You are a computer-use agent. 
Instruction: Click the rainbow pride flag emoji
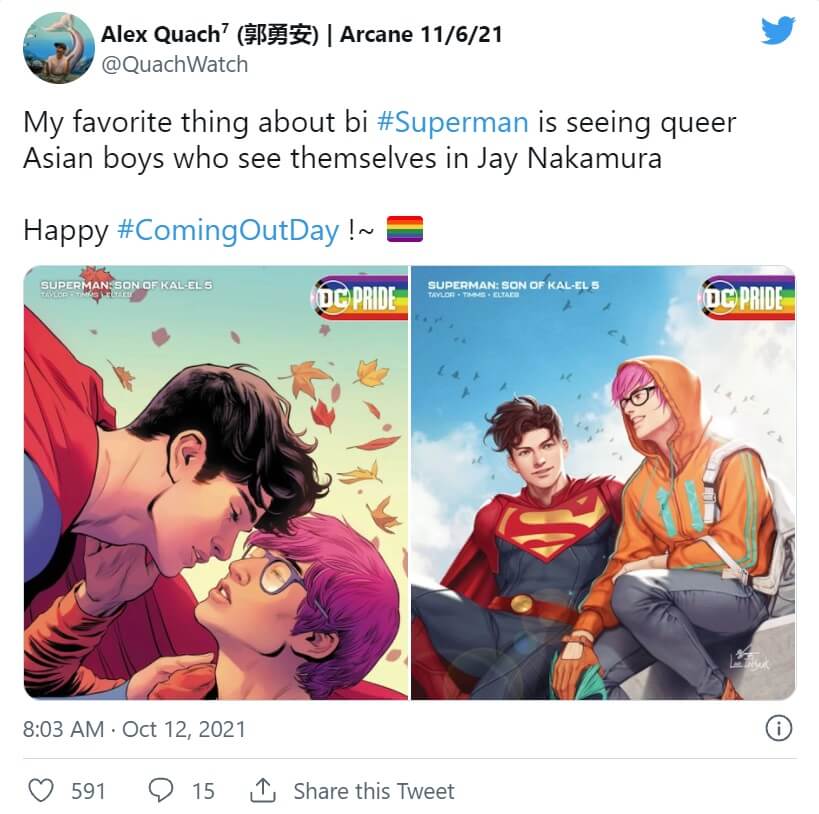405,229
